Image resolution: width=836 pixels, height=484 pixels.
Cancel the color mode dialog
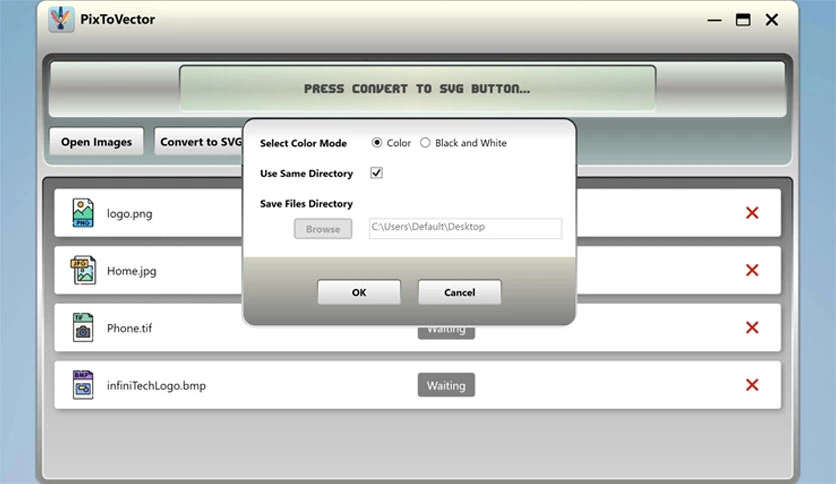point(459,292)
